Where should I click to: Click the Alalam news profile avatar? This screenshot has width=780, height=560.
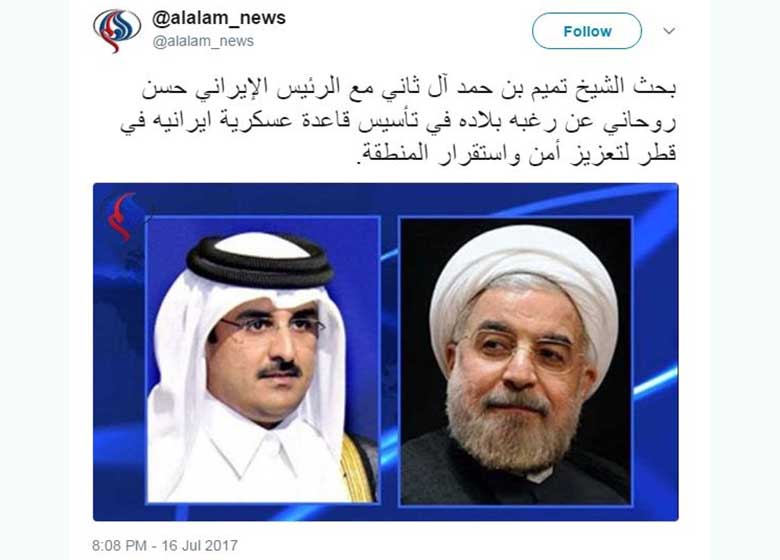tap(117, 31)
